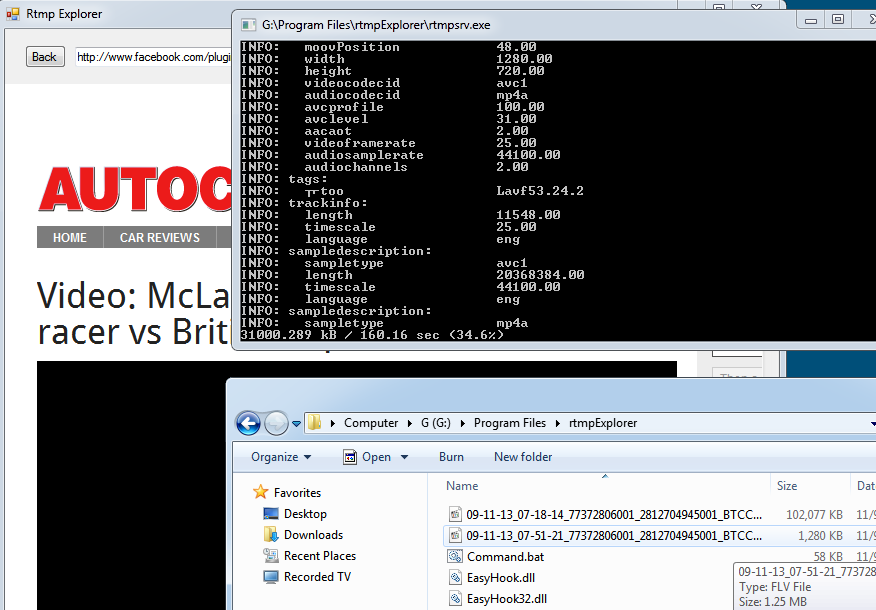Click Burn in explorer toolbar
The image size is (876, 610).
(451, 457)
